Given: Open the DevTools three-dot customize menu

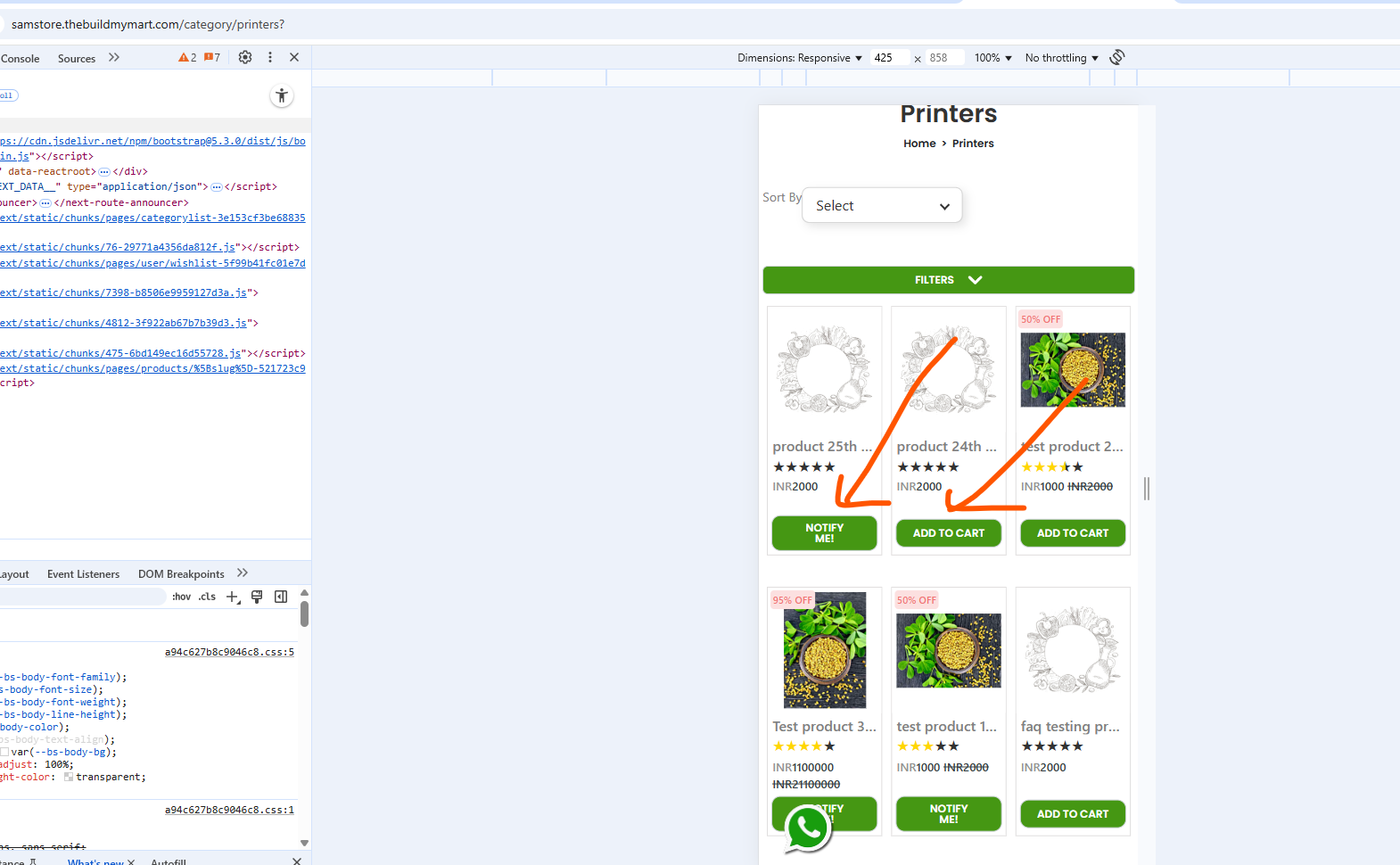Looking at the screenshot, I should tap(270, 57).
